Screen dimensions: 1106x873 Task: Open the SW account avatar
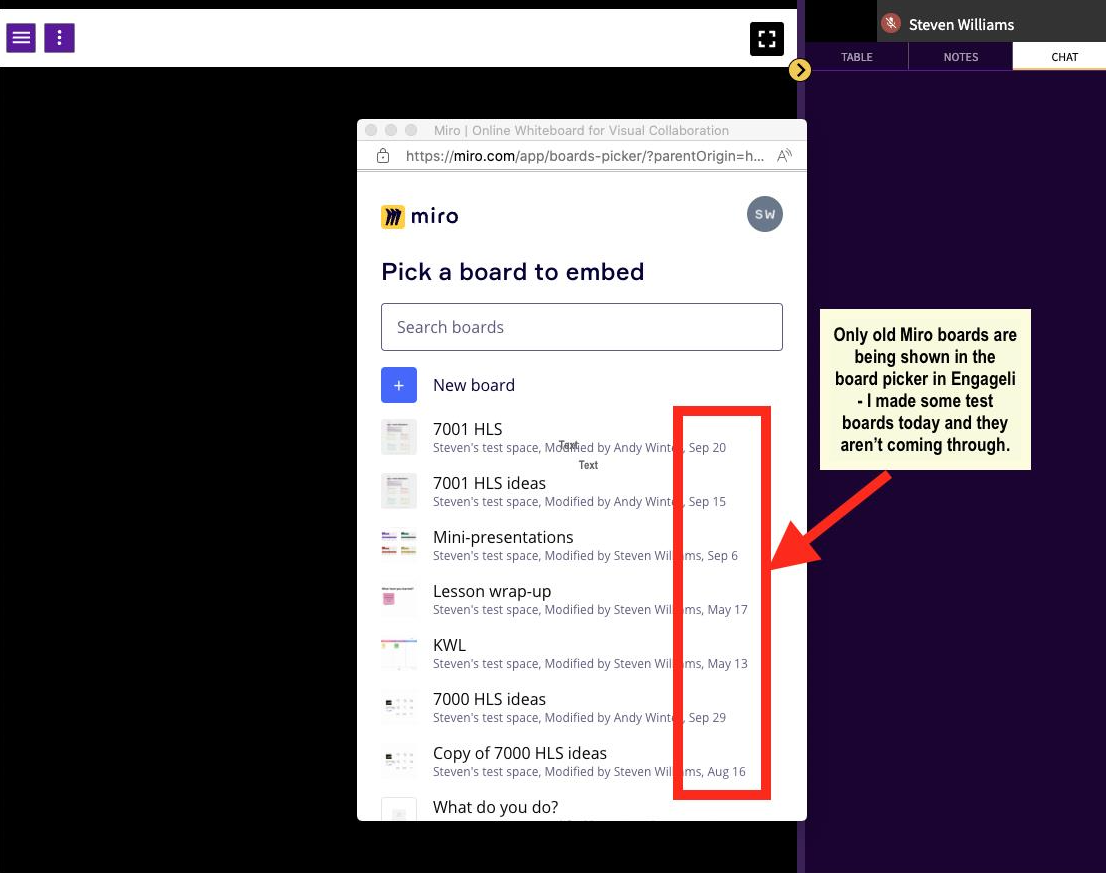click(765, 214)
